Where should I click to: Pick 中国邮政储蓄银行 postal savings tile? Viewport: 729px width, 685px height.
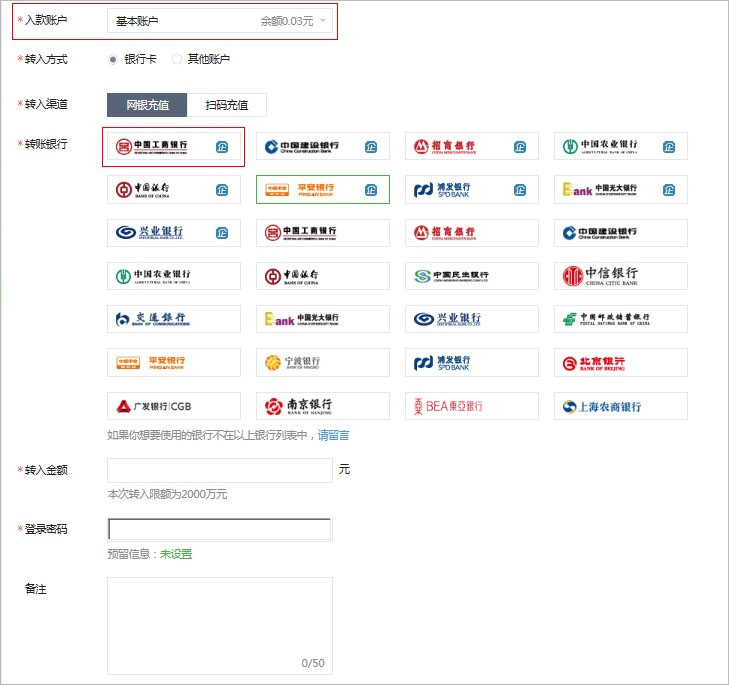(621, 319)
